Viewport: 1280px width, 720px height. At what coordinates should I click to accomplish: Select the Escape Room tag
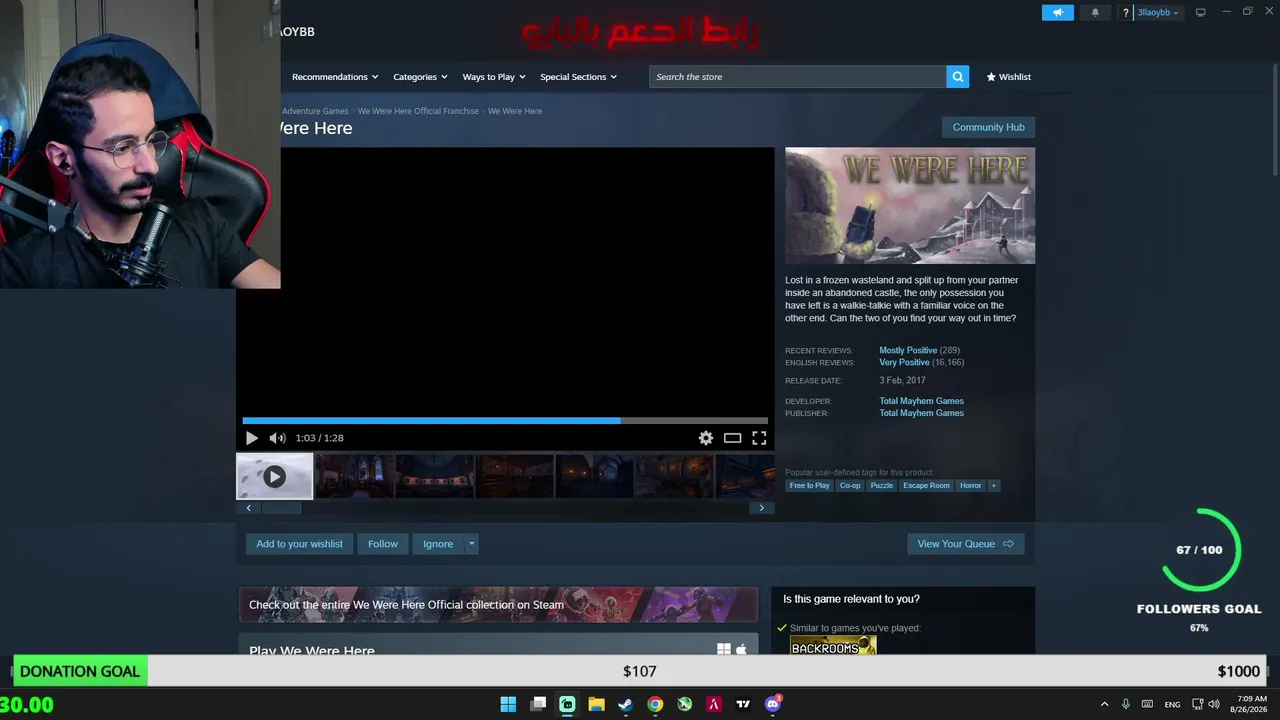tap(926, 486)
